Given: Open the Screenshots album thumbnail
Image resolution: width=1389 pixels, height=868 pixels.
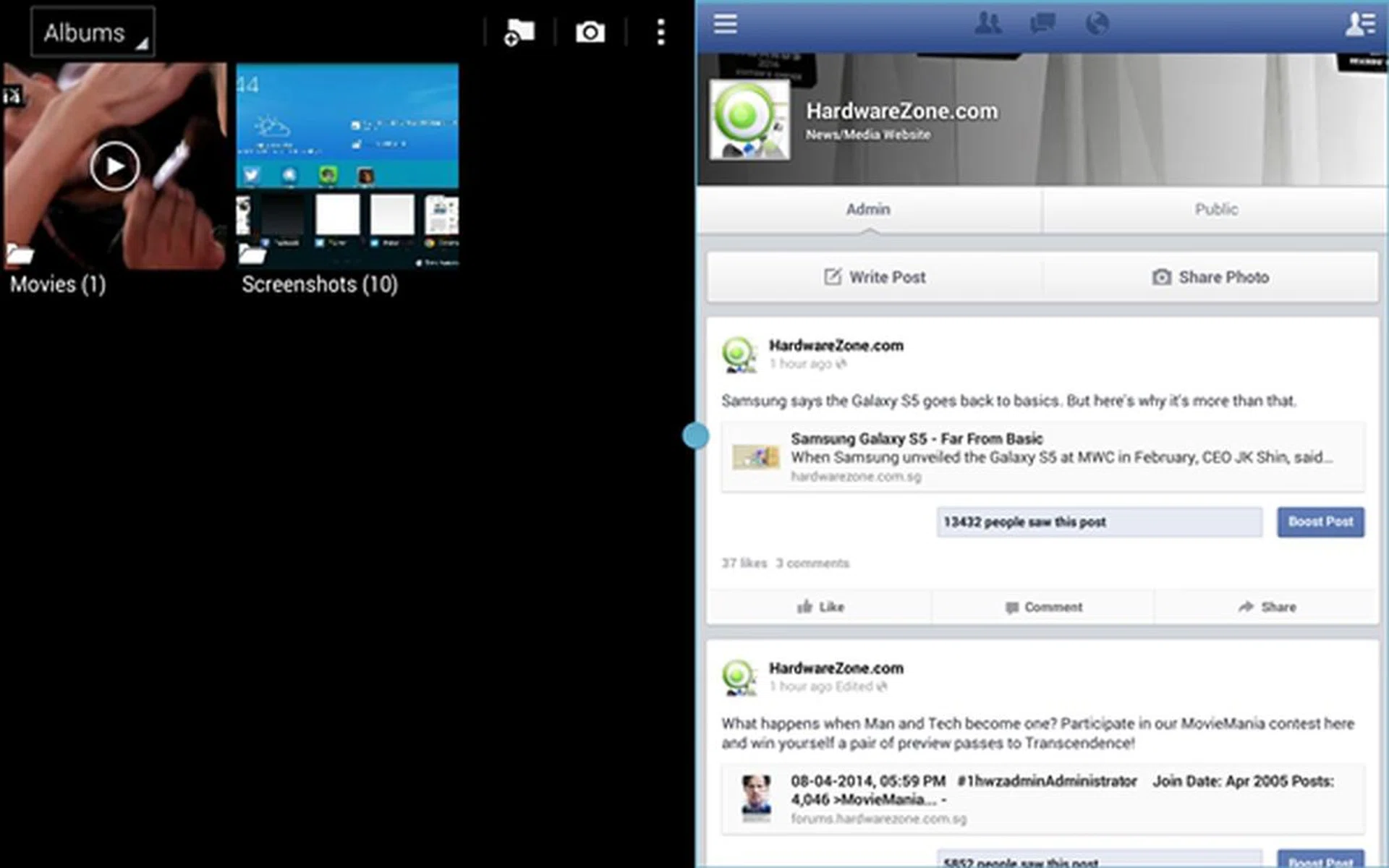Looking at the screenshot, I should [x=347, y=166].
